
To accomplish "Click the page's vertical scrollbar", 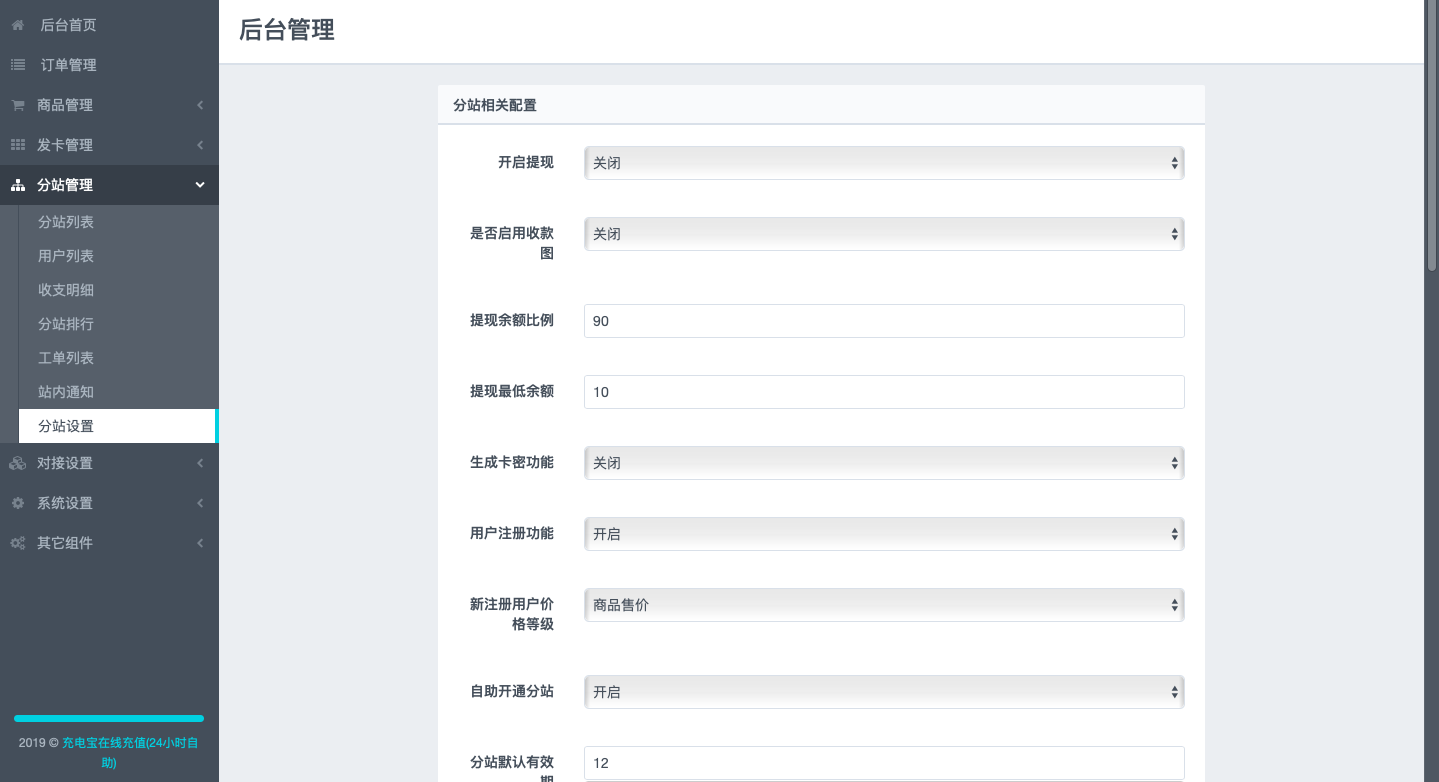I will tap(1431, 140).
